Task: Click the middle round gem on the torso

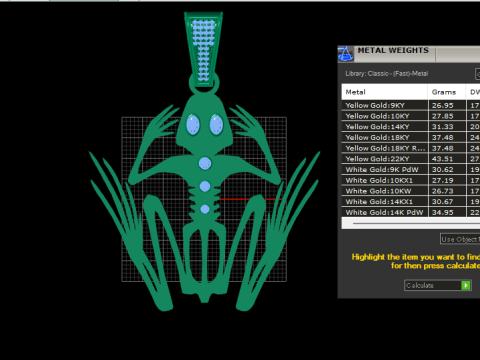Action: pos(205,186)
